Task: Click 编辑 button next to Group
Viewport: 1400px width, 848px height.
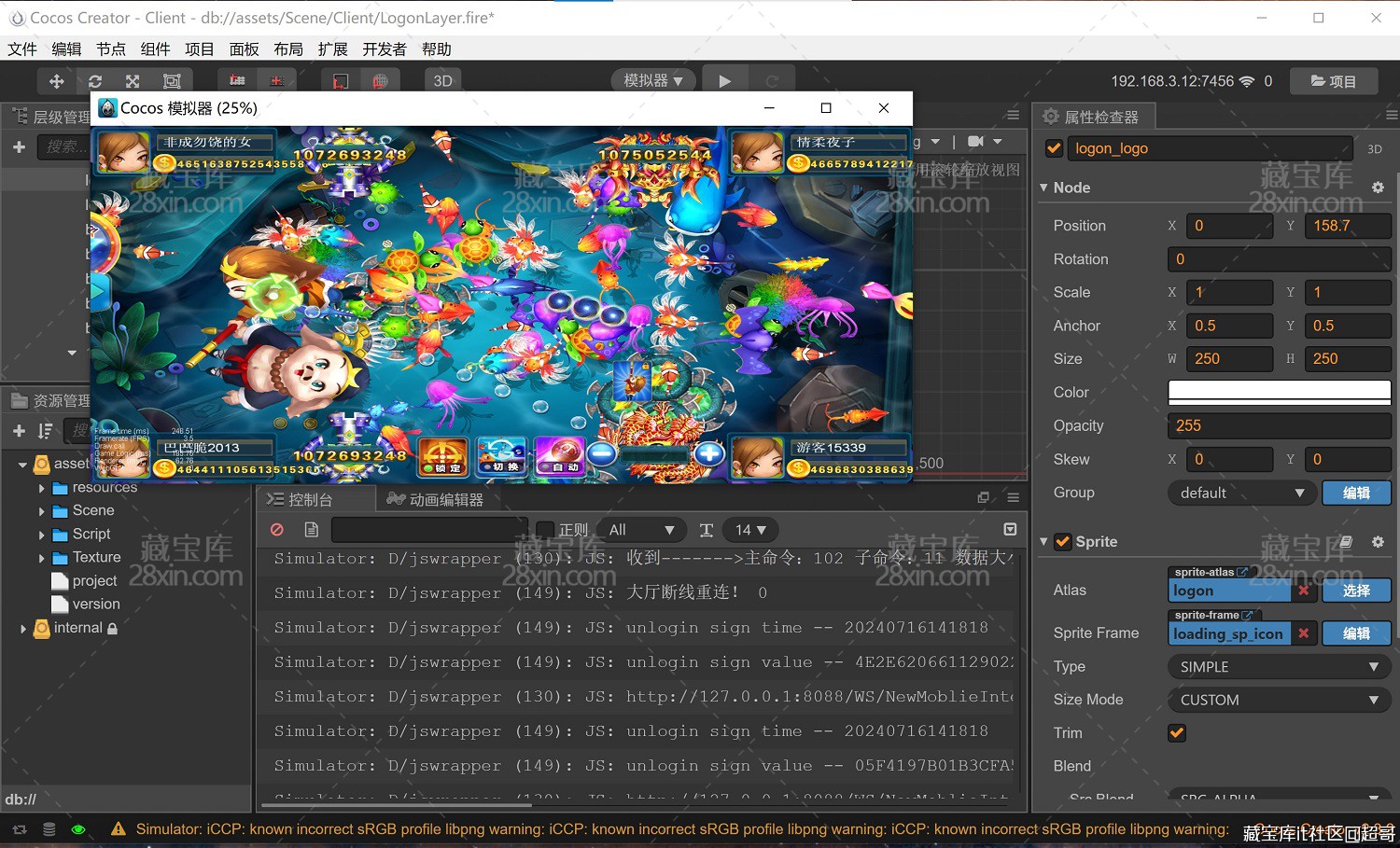Action: (x=1356, y=493)
